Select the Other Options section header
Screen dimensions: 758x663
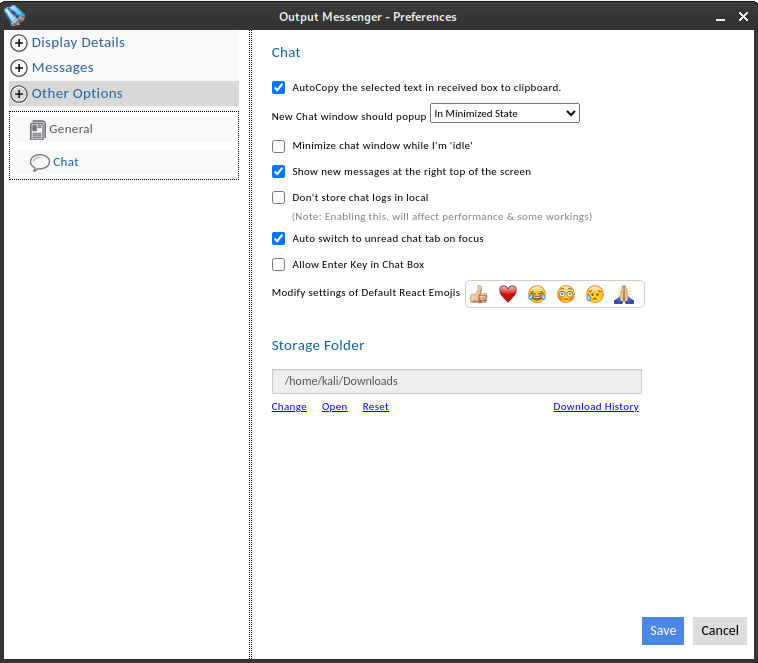click(124, 93)
